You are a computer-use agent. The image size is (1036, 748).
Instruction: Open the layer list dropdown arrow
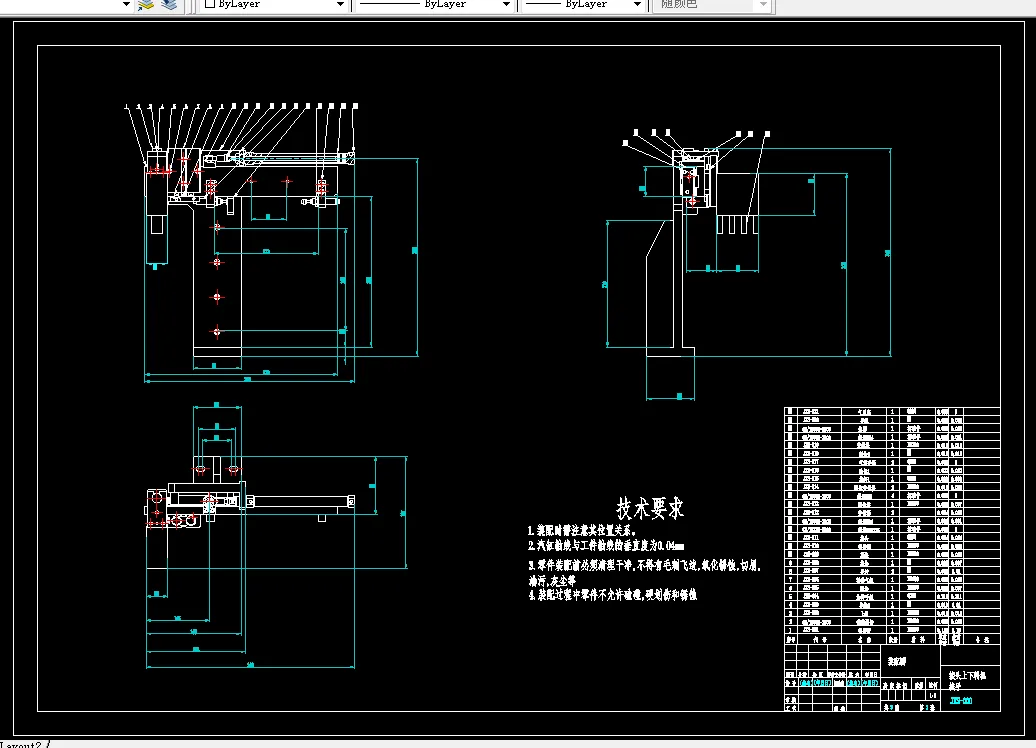pos(126,5)
